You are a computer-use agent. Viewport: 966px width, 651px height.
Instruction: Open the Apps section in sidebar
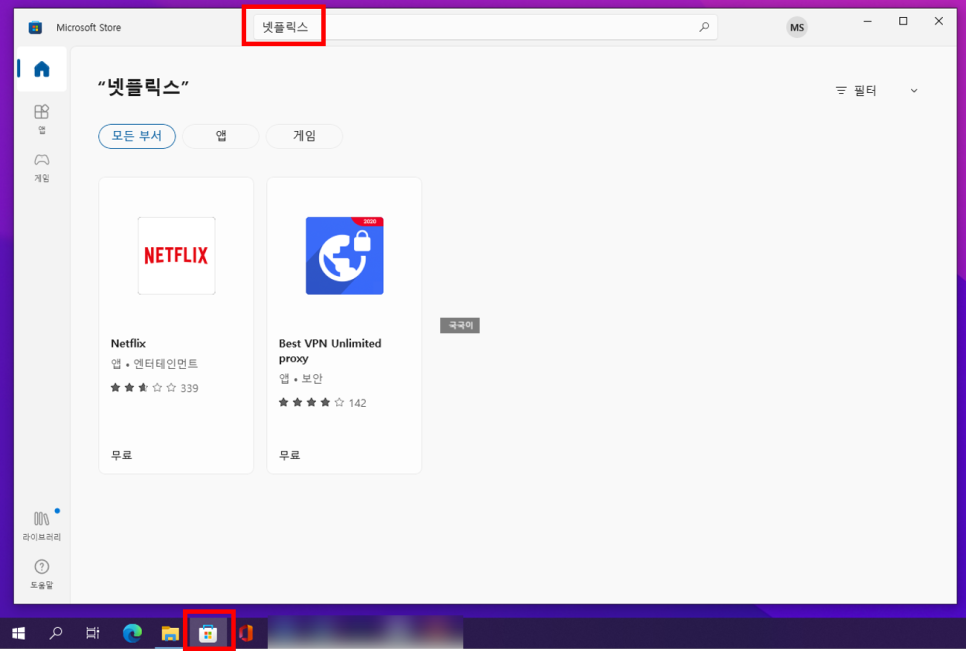(x=41, y=119)
